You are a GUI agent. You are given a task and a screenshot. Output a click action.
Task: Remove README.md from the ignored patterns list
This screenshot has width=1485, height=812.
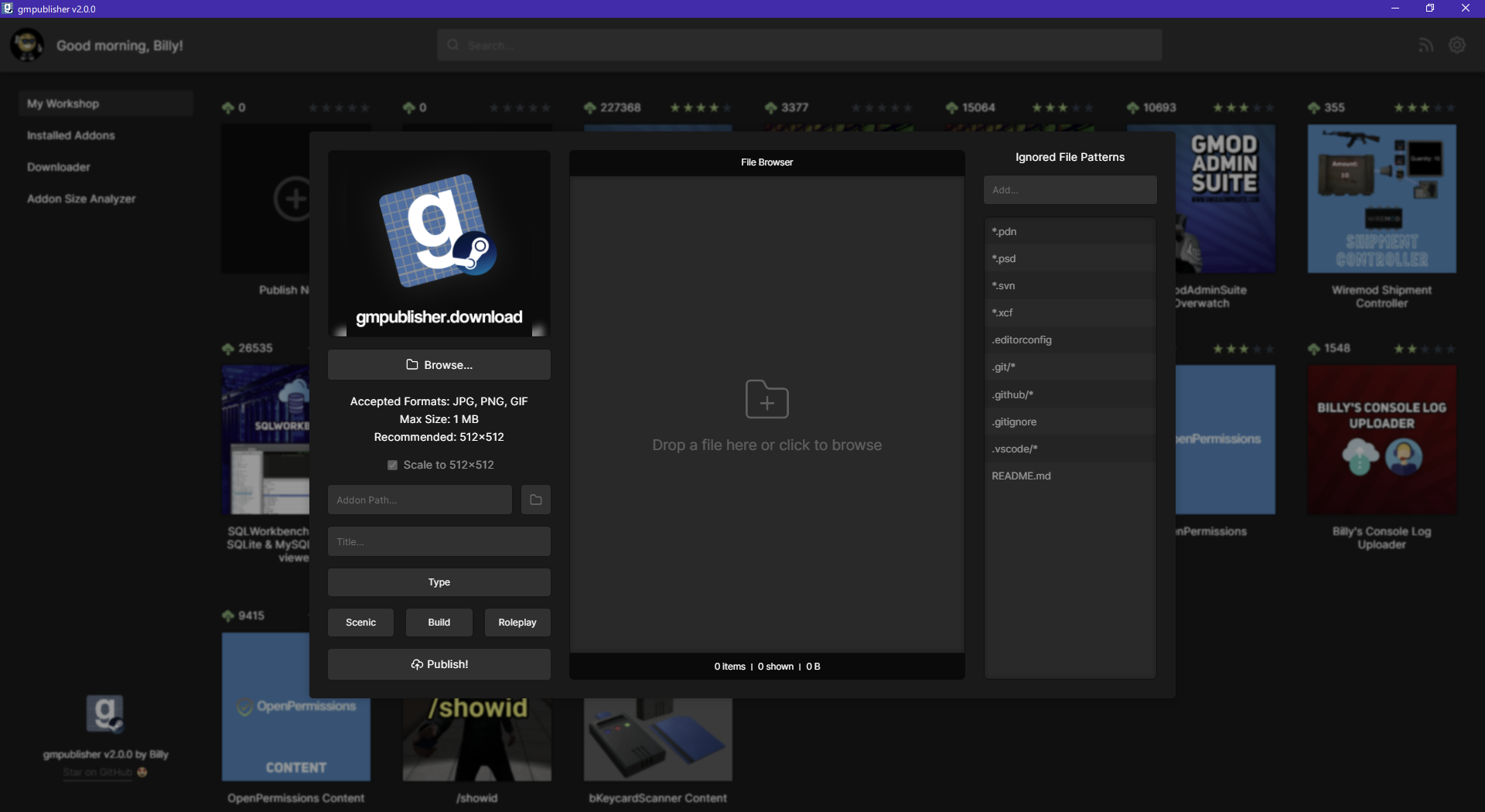tap(1070, 476)
